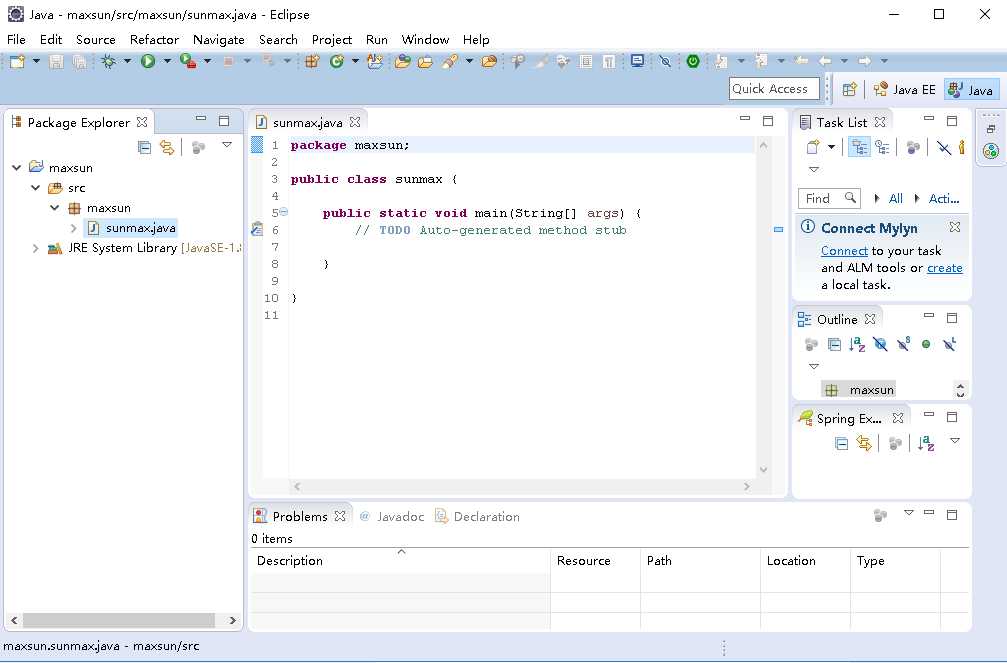The image size is (1007, 663).
Task: Click the Open Perspective icon beside Java EE
Action: tap(849, 89)
